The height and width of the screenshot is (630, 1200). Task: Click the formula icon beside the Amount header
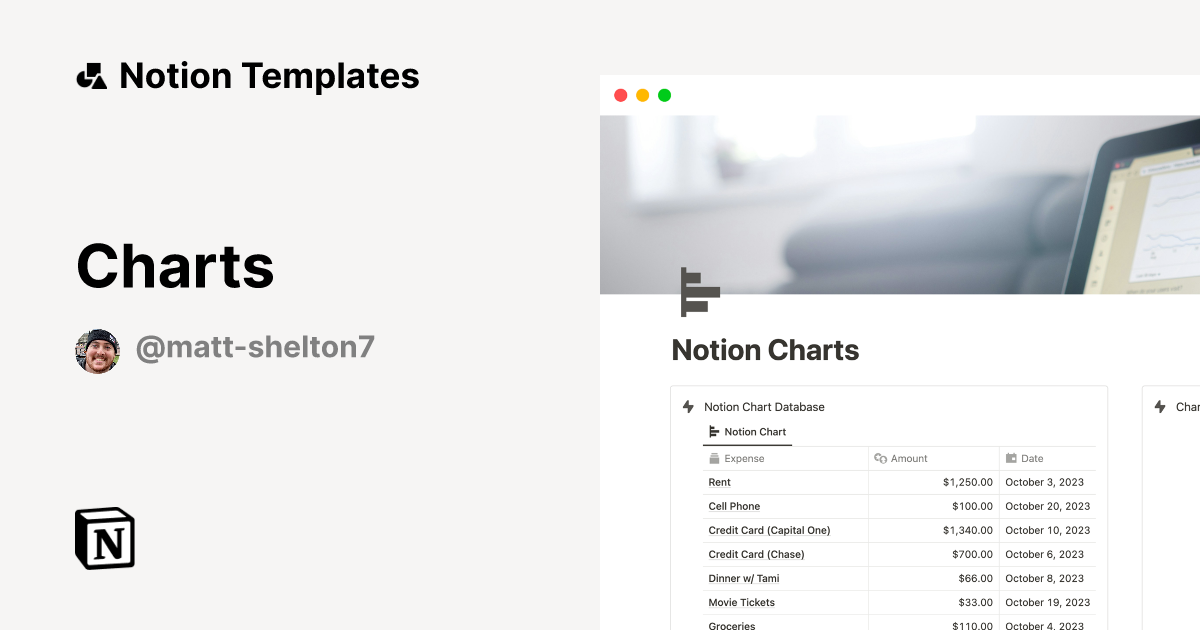coord(881,458)
